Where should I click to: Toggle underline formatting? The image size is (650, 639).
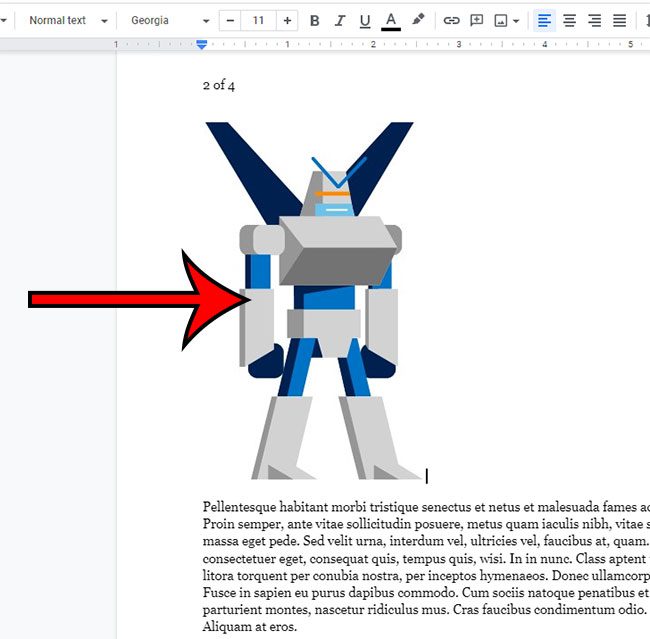click(365, 20)
